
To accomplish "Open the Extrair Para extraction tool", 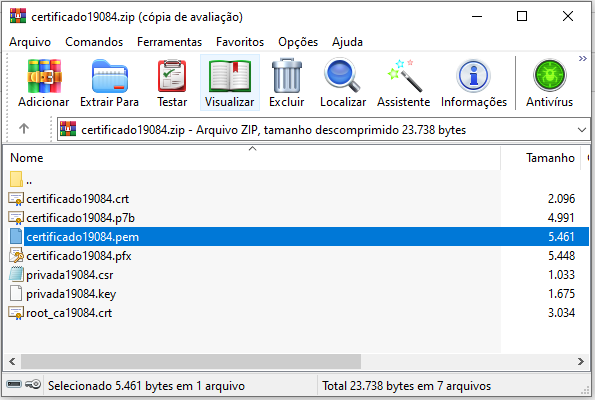I will [x=109, y=83].
